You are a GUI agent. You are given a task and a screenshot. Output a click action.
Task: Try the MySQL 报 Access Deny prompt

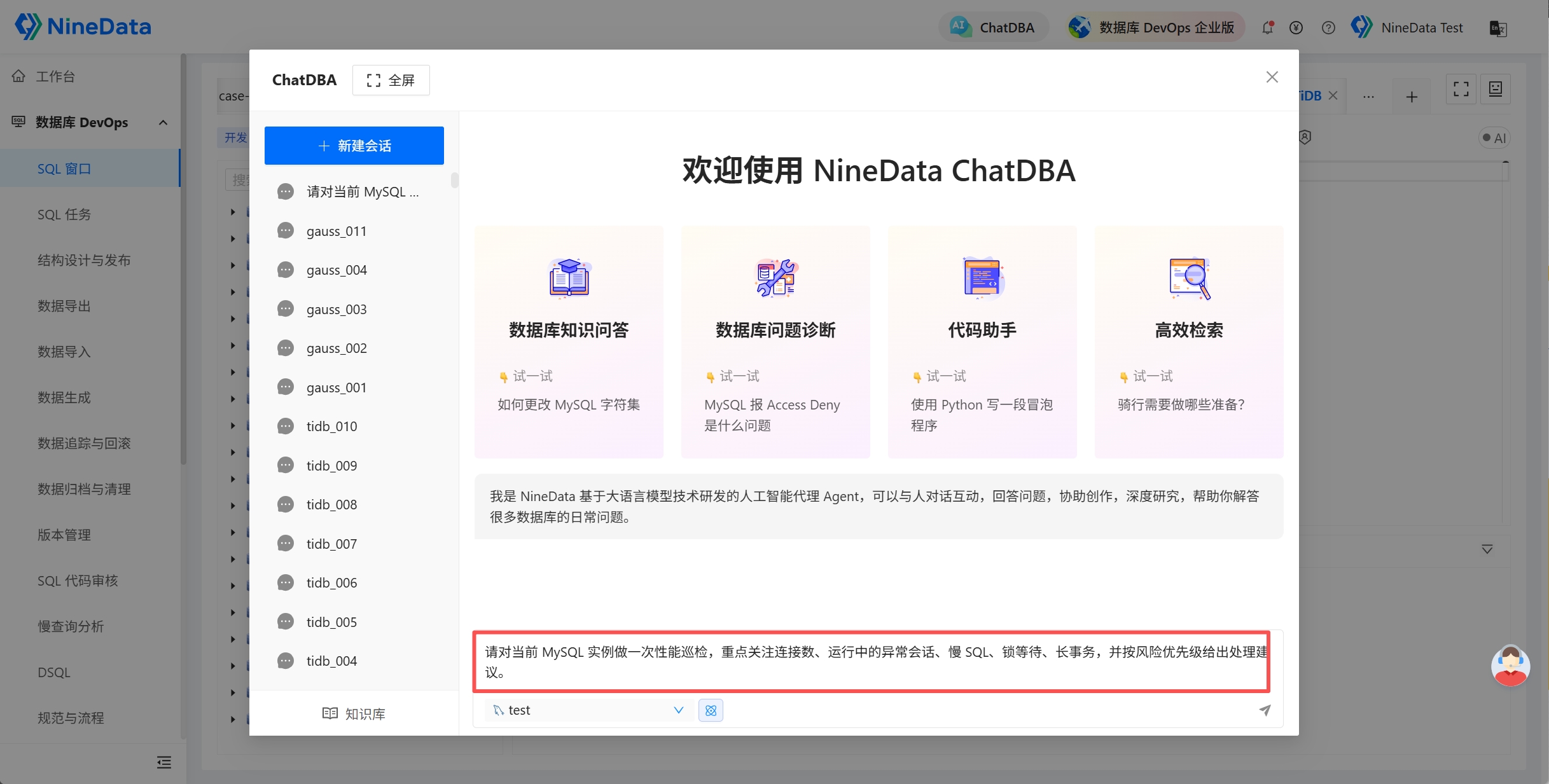click(x=772, y=415)
